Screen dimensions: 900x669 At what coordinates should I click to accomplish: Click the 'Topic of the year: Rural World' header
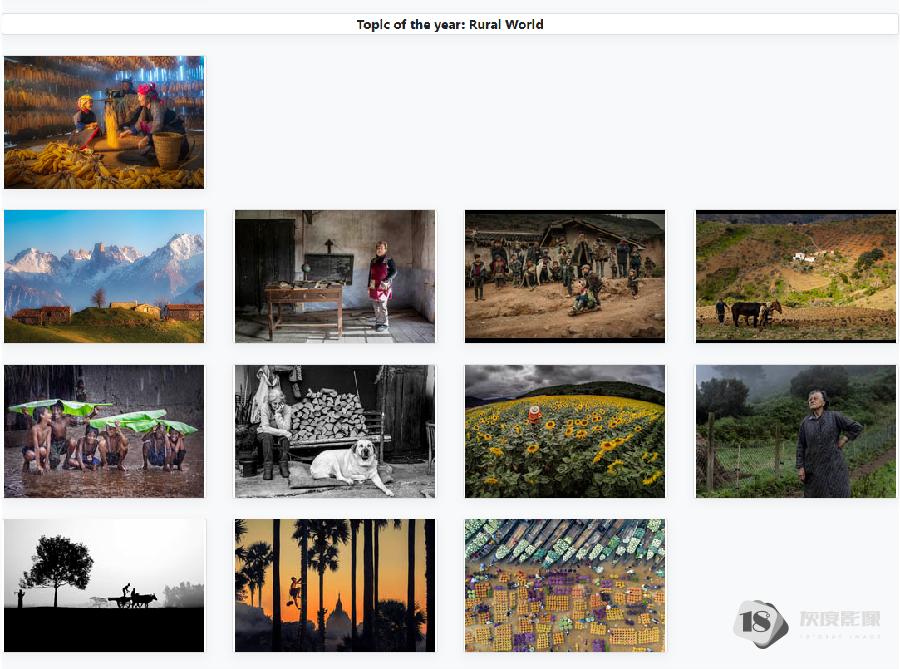[x=450, y=24]
